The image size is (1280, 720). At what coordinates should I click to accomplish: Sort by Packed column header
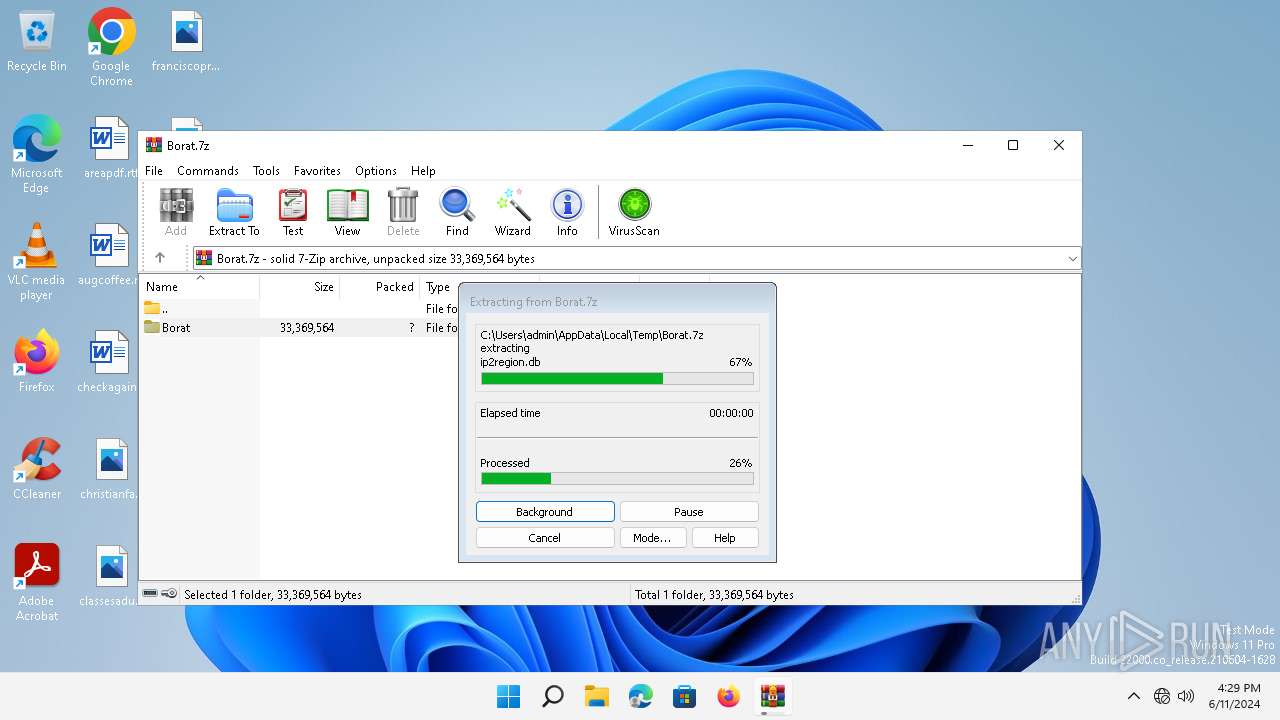380,287
